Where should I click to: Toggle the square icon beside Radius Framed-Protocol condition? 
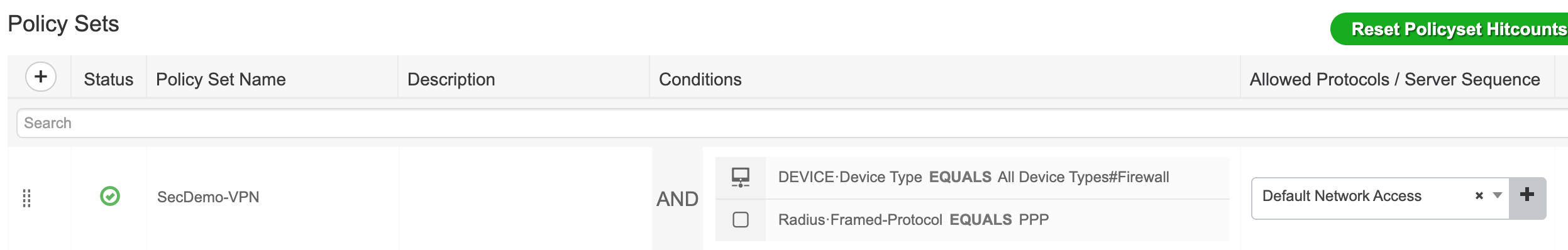tap(741, 220)
